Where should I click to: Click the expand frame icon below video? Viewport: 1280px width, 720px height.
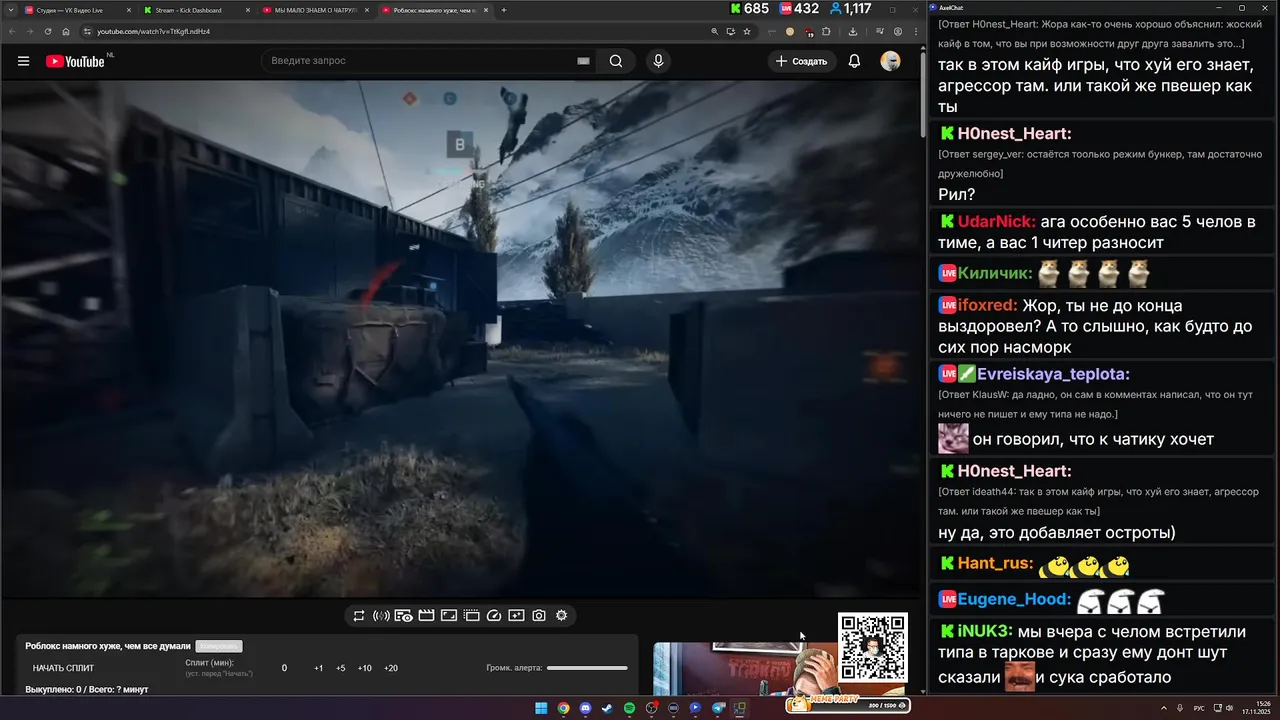click(449, 616)
